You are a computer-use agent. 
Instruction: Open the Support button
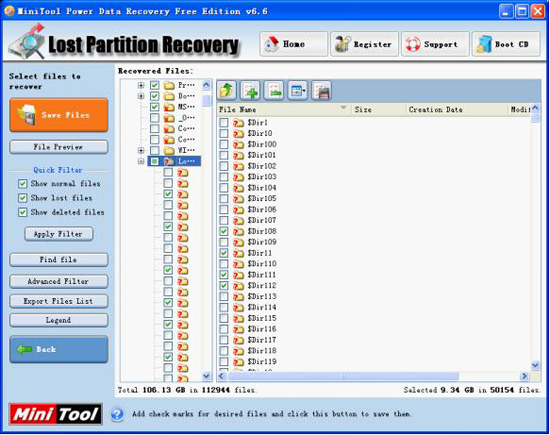(x=435, y=44)
